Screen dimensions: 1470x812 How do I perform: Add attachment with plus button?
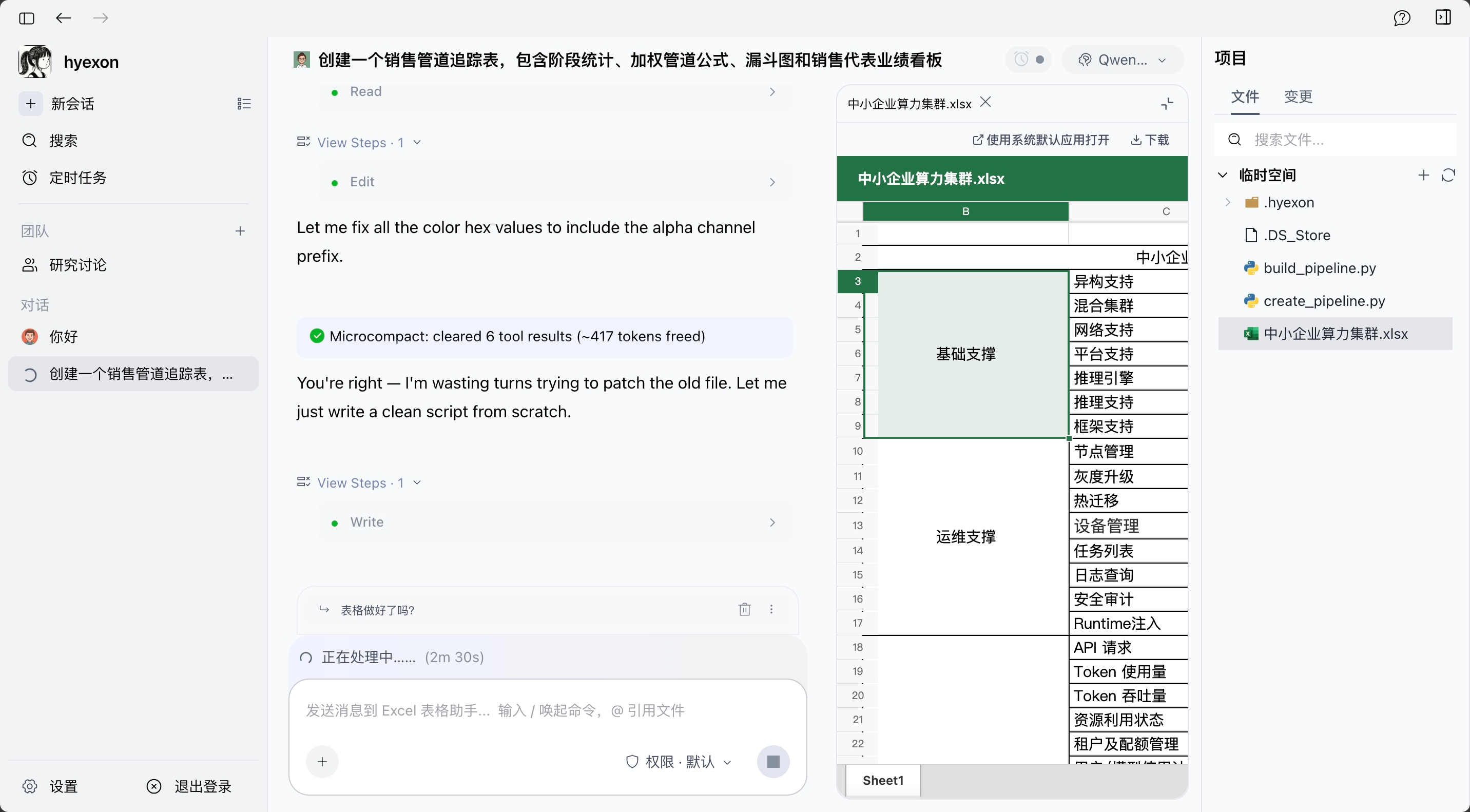tap(322, 762)
